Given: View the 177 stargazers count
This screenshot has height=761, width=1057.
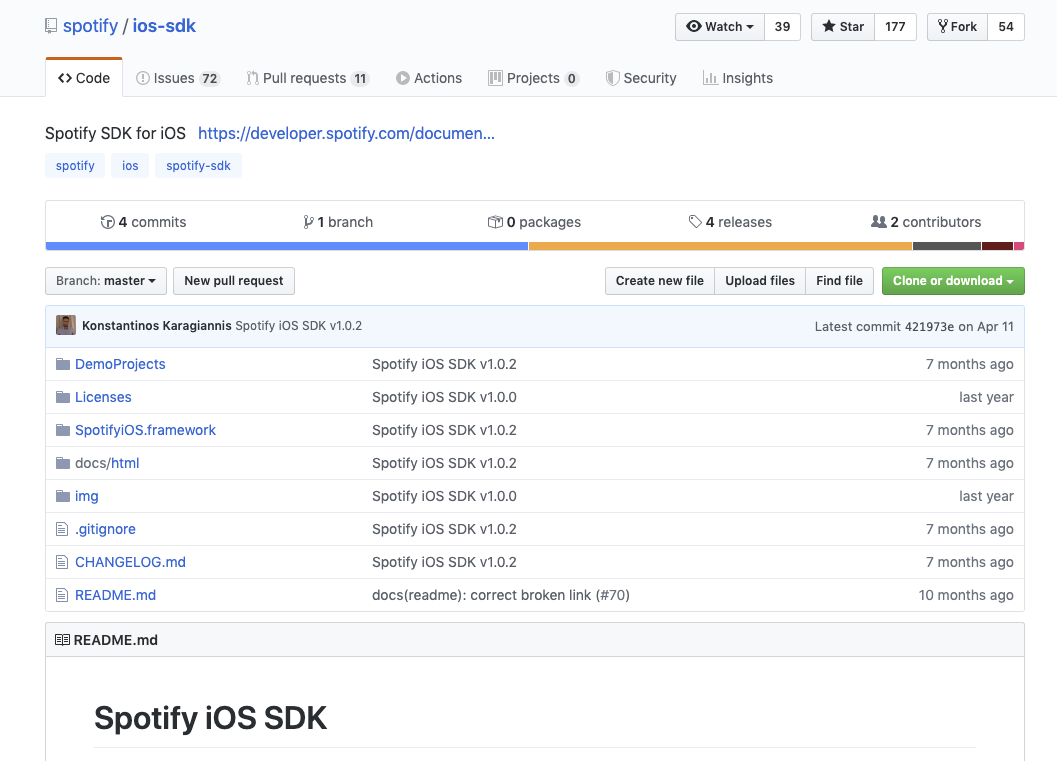Looking at the screenshot, I should (x=895, y=26).
